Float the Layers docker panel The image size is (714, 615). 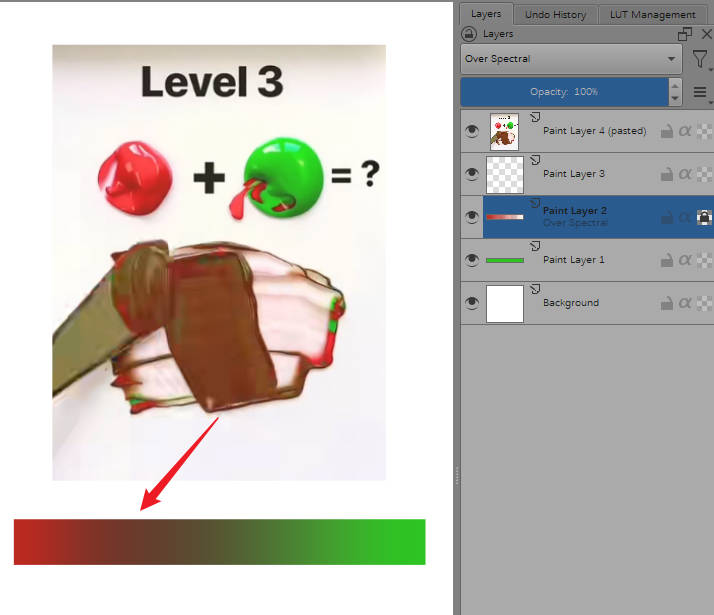pos(684,34)
